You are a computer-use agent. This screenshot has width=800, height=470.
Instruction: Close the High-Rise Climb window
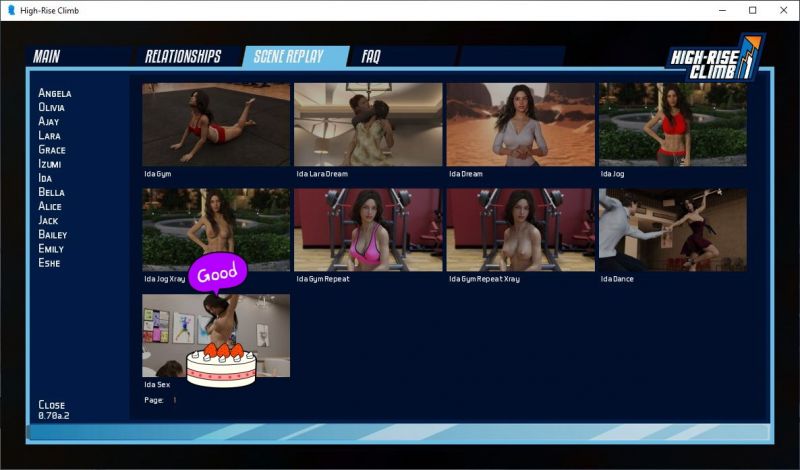(784, 10)
